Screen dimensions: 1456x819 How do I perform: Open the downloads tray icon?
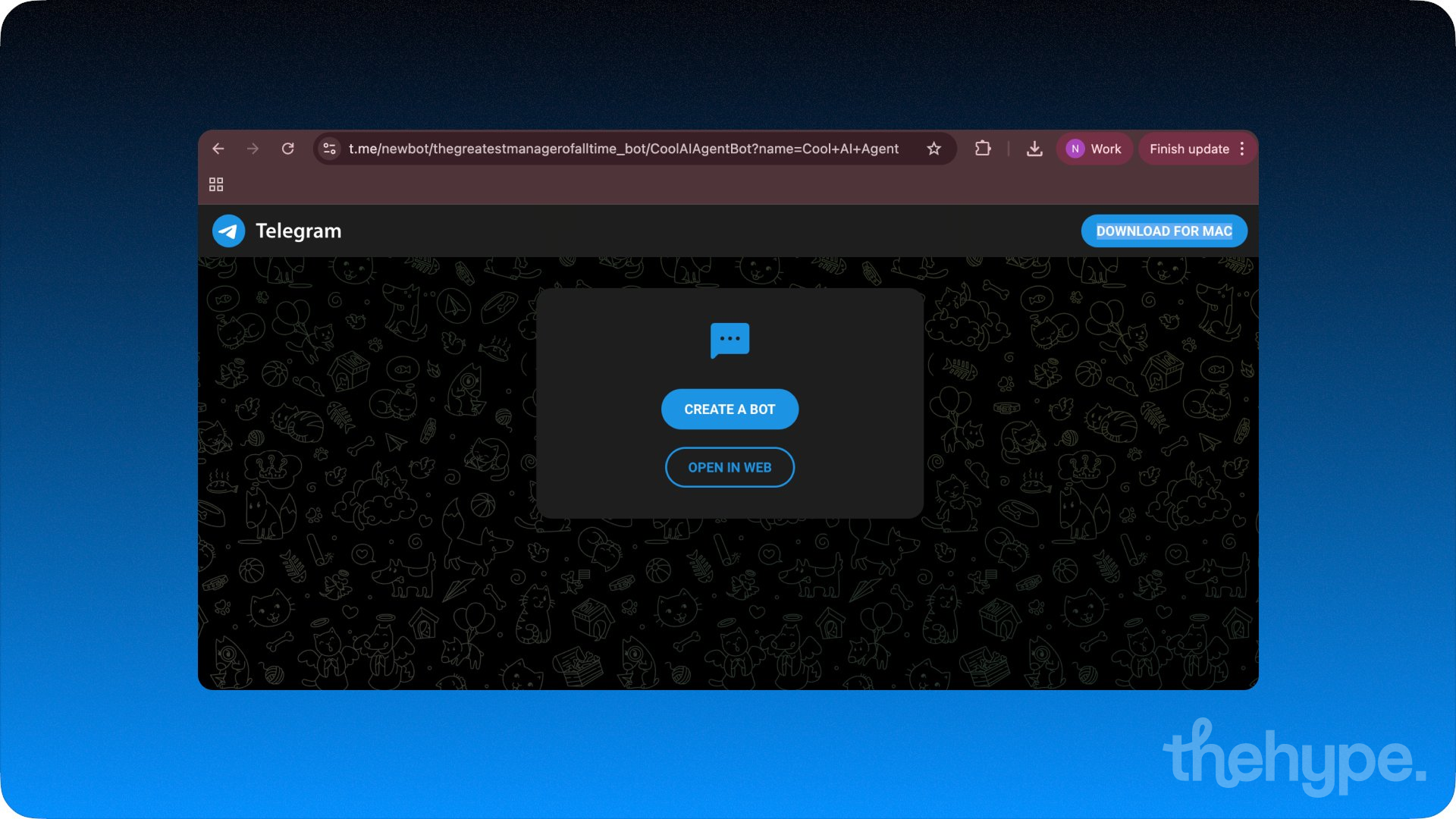[1034, 149]
